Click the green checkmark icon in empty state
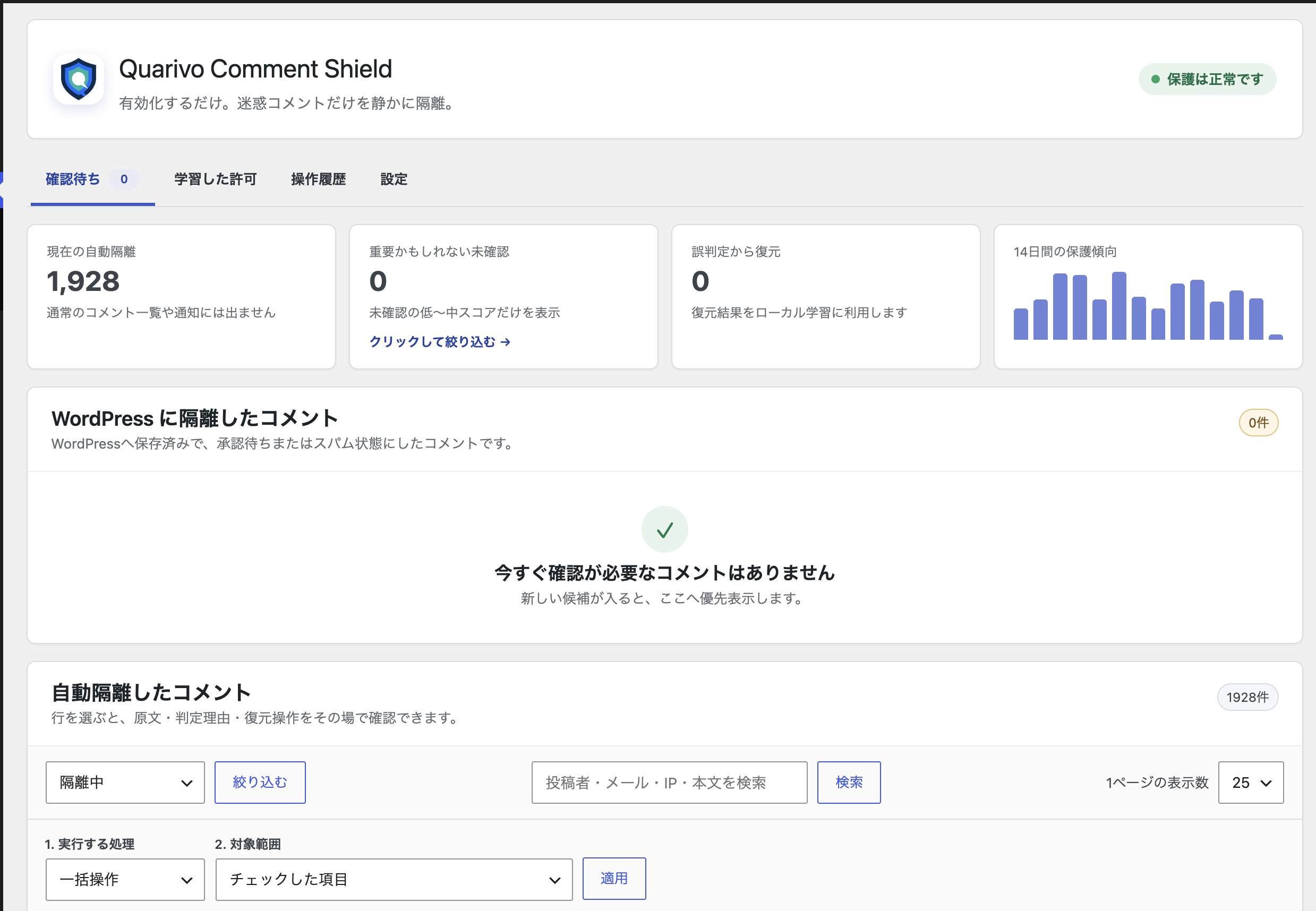The height and width of the screenshot is (911, 1316). tap(664, 529)
